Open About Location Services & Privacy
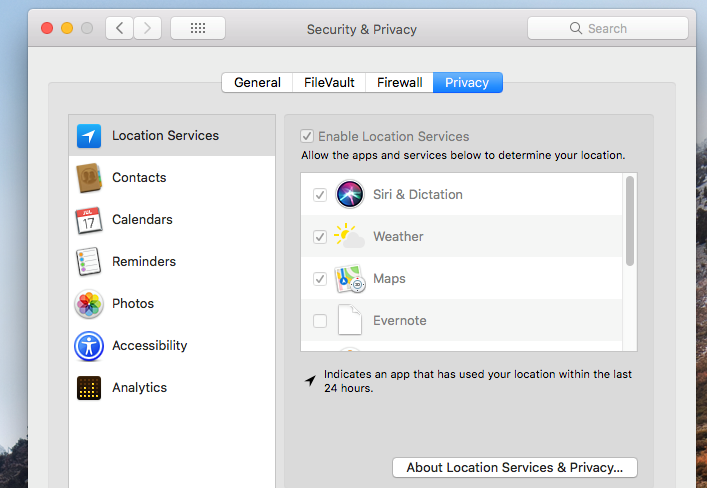The height and width of the screenshot is (488, 707). (515, 468)
